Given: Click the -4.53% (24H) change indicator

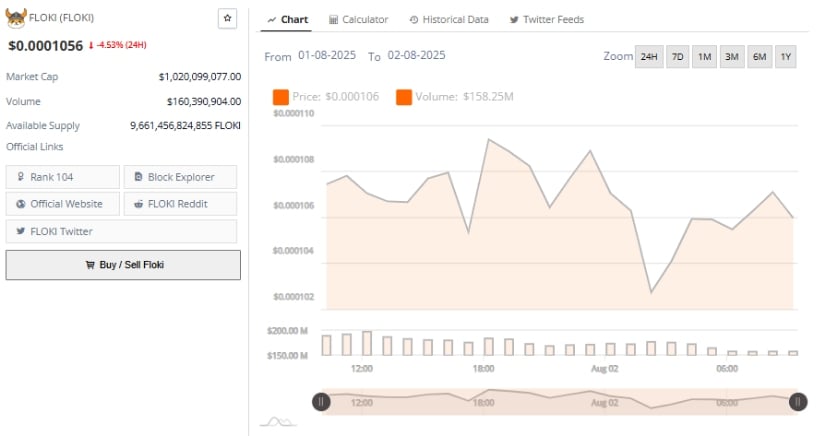Looking at the screenshot, I should (117, 45).
